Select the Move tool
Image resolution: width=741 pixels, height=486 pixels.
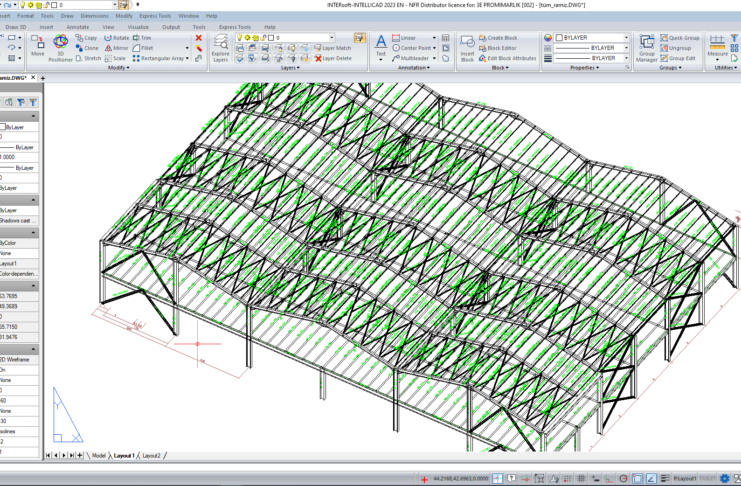[37, 46]
